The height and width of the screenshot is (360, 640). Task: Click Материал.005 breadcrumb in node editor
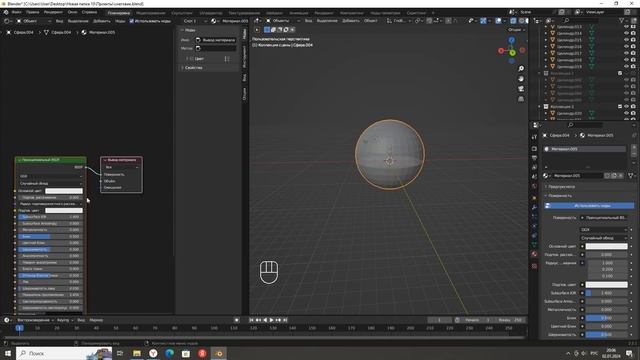click(x=102, y=32)
